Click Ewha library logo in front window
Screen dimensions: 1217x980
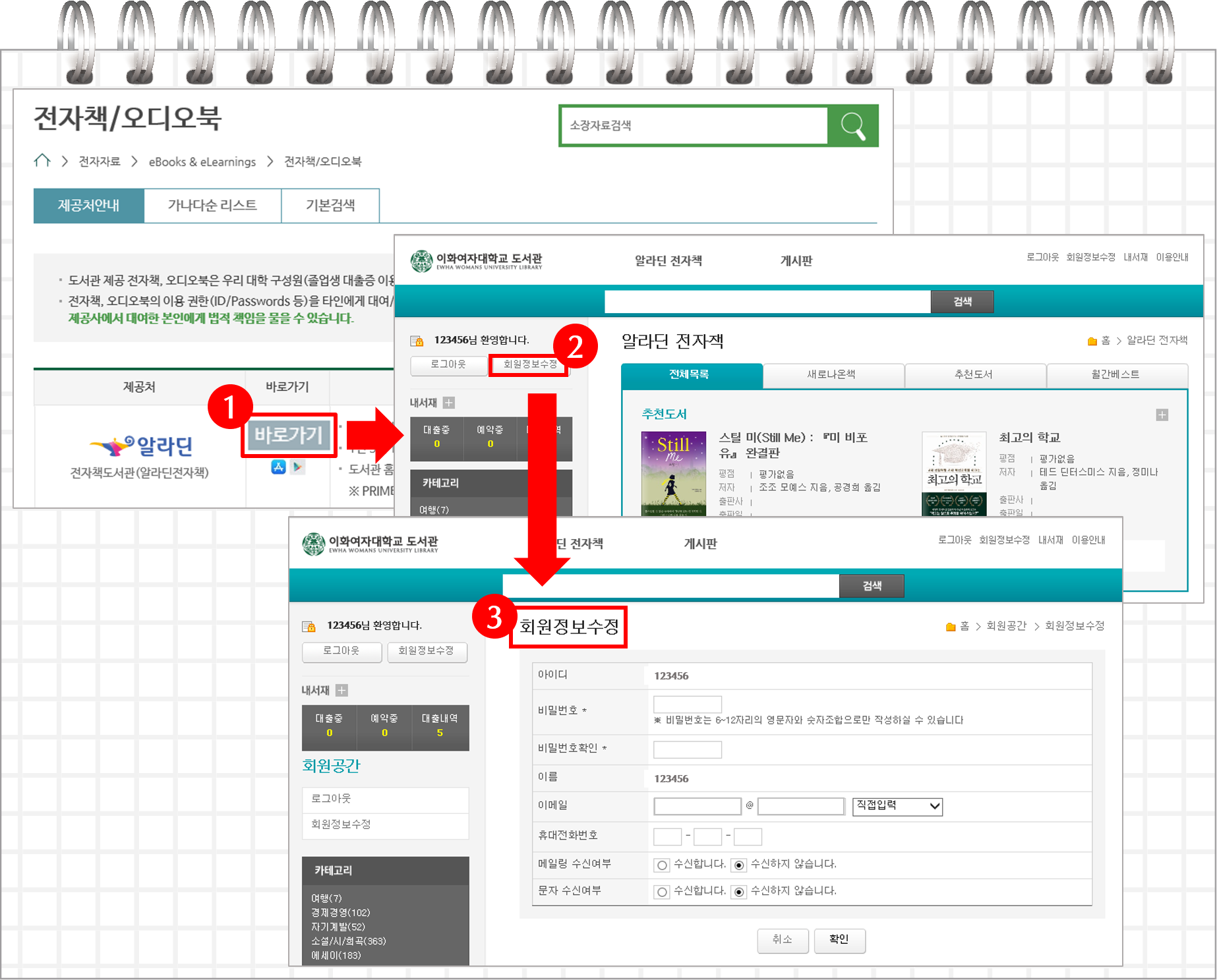click(370, 544)
